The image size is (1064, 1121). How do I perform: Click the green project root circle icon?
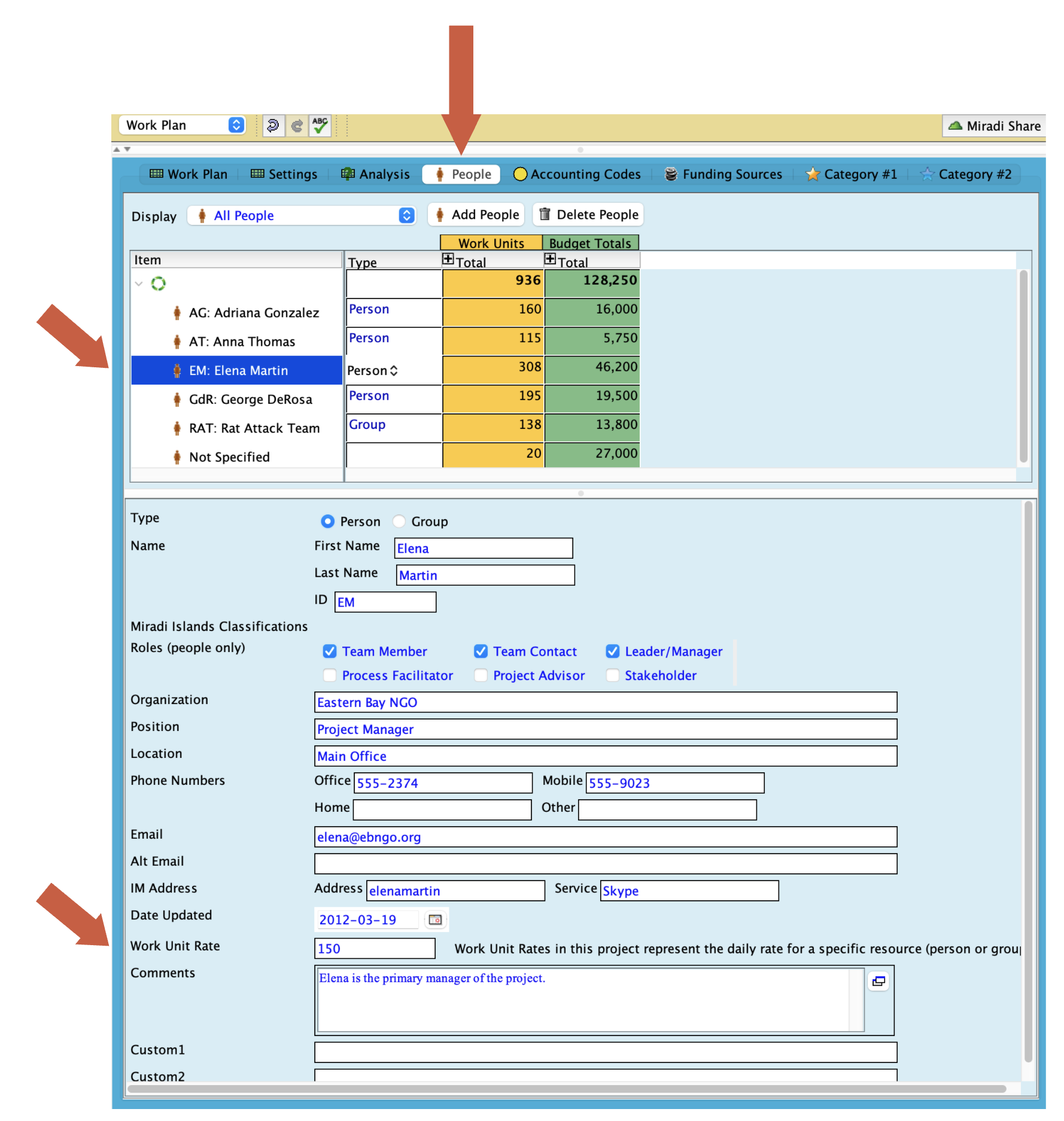click(158, 284)
